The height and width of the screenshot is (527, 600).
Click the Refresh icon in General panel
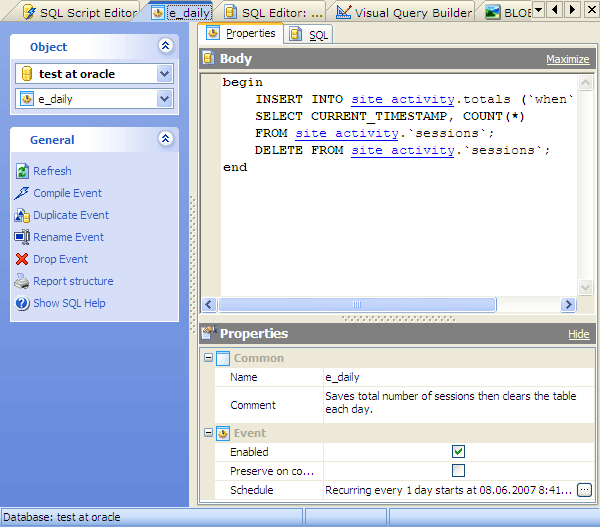22,171
